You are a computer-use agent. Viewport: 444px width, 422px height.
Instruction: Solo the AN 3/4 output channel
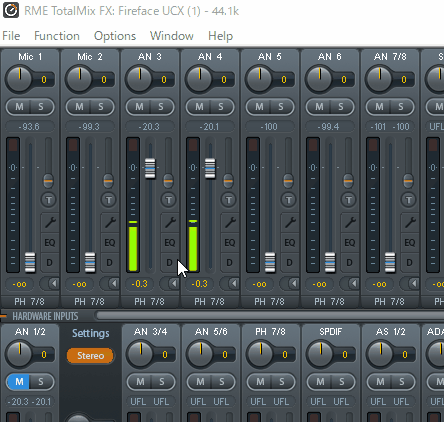pyautogui.click(x=162, y=382)
